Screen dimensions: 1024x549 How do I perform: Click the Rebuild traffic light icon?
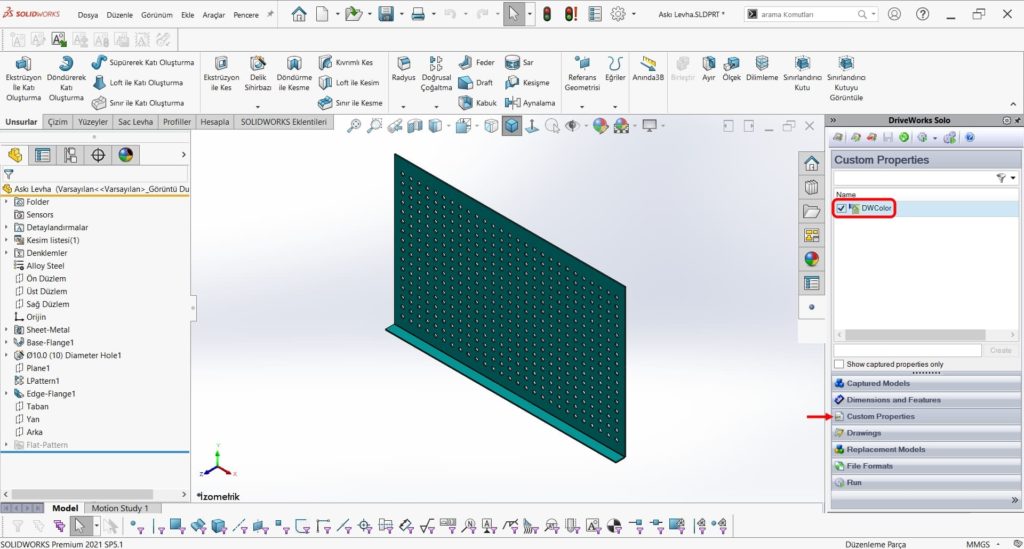(x=547, y=14)
